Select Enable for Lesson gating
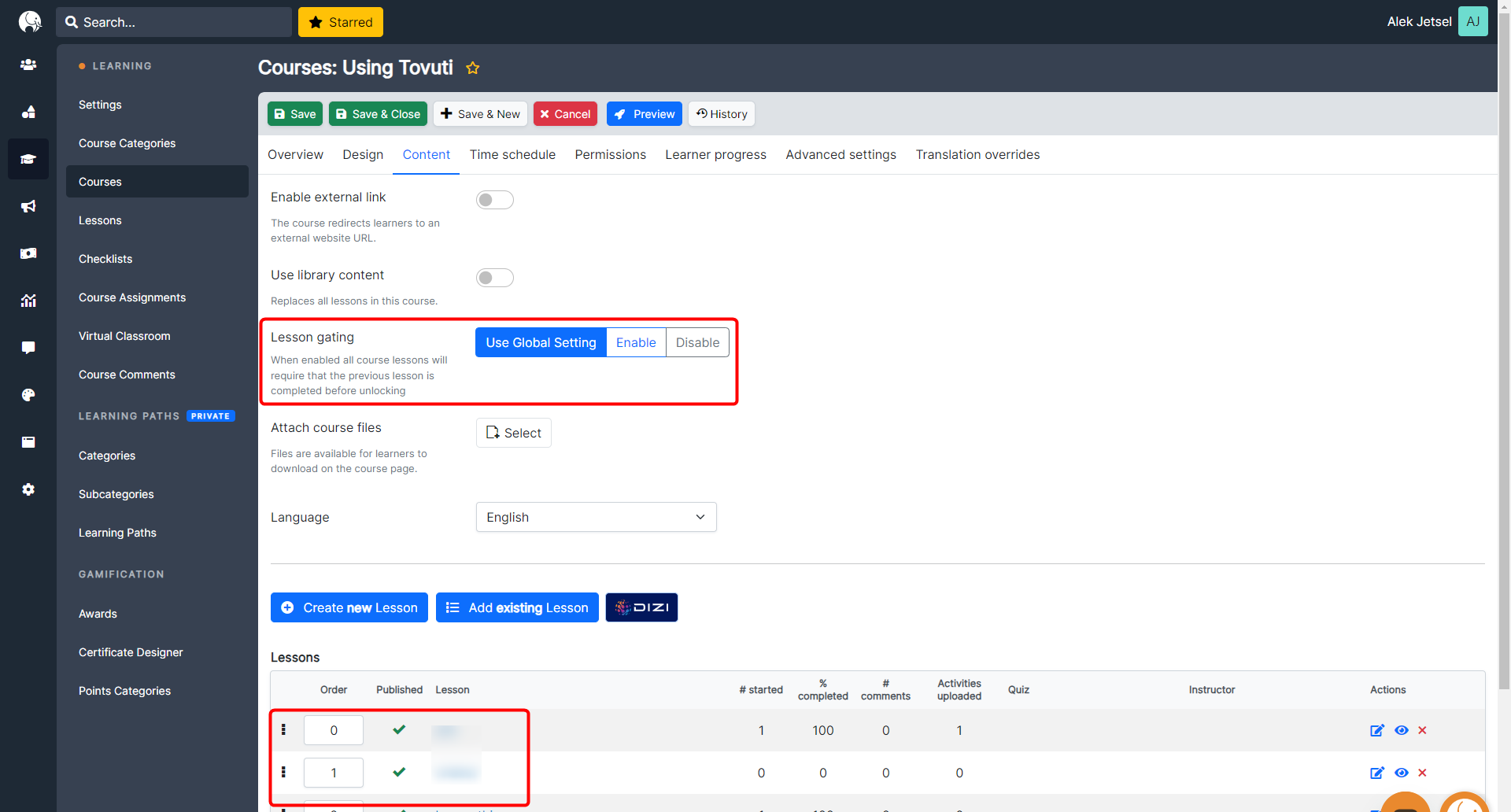The image size is (1511, 812). point(635,342)
